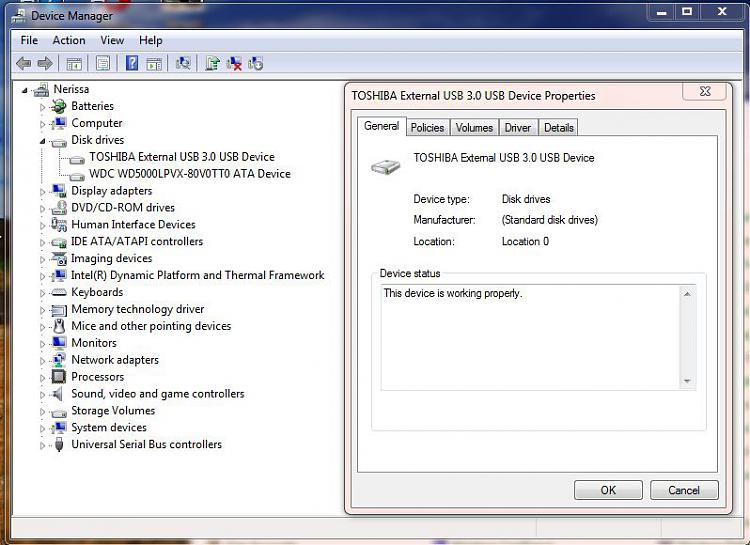The width and height of the screenshot is (750, 545).
Task: Open the Action menu
Action: pyautogui.click(x=69, y=40)
